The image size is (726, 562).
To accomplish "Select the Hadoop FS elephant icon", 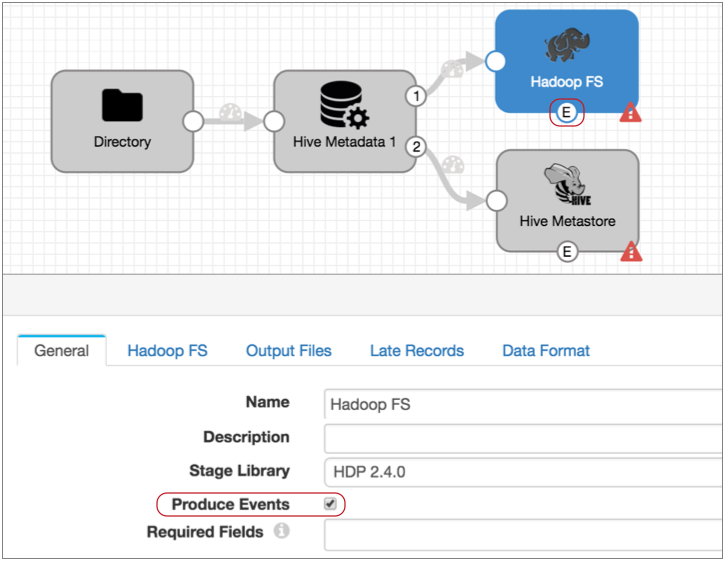I will click(566, 46).
